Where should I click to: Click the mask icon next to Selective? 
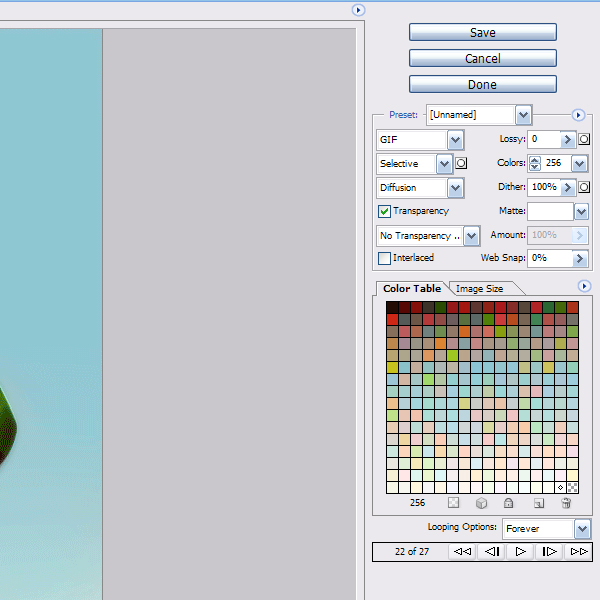[x=461, y=163]
